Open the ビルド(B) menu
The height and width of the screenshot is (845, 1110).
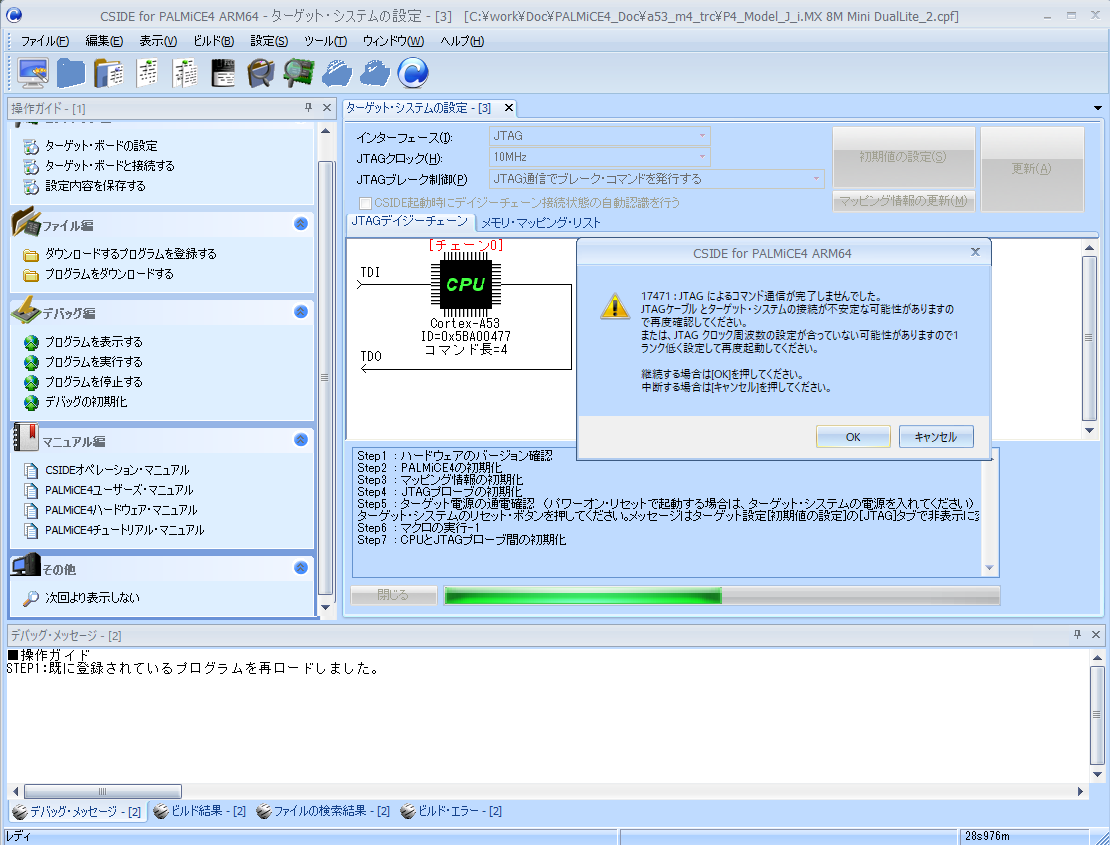(213, 41)
